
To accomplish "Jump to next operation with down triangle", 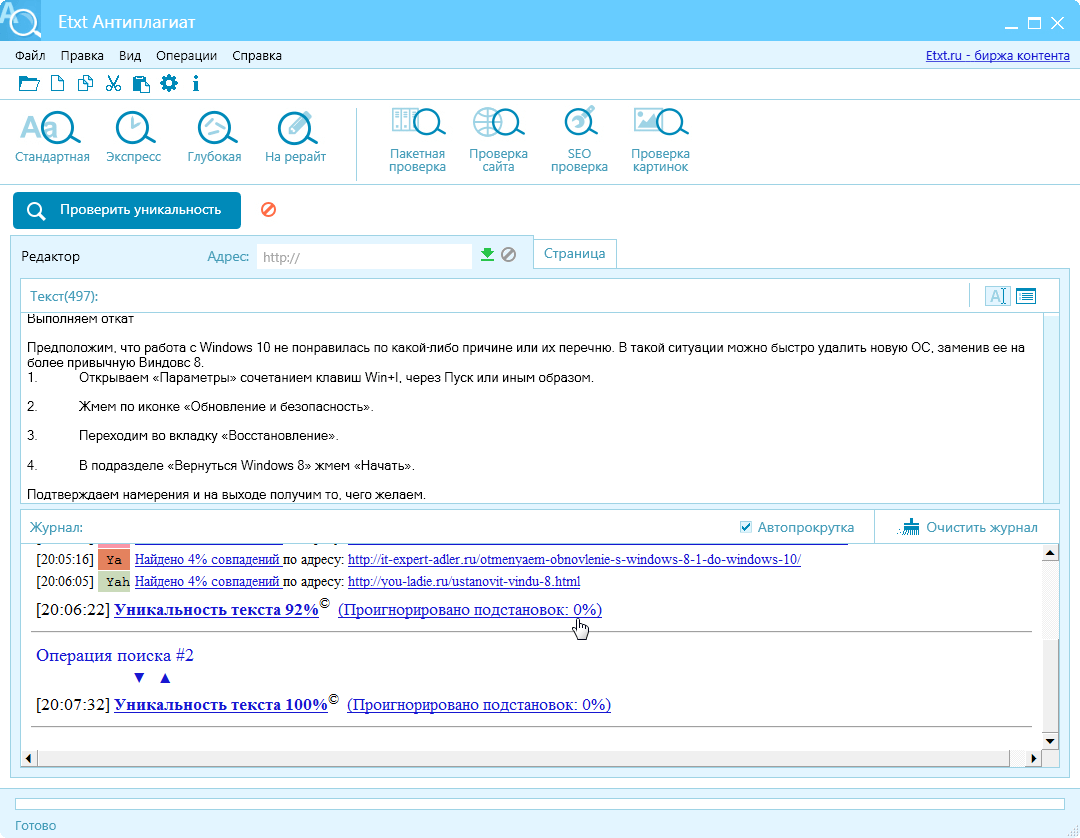I will tap(139, 678).
